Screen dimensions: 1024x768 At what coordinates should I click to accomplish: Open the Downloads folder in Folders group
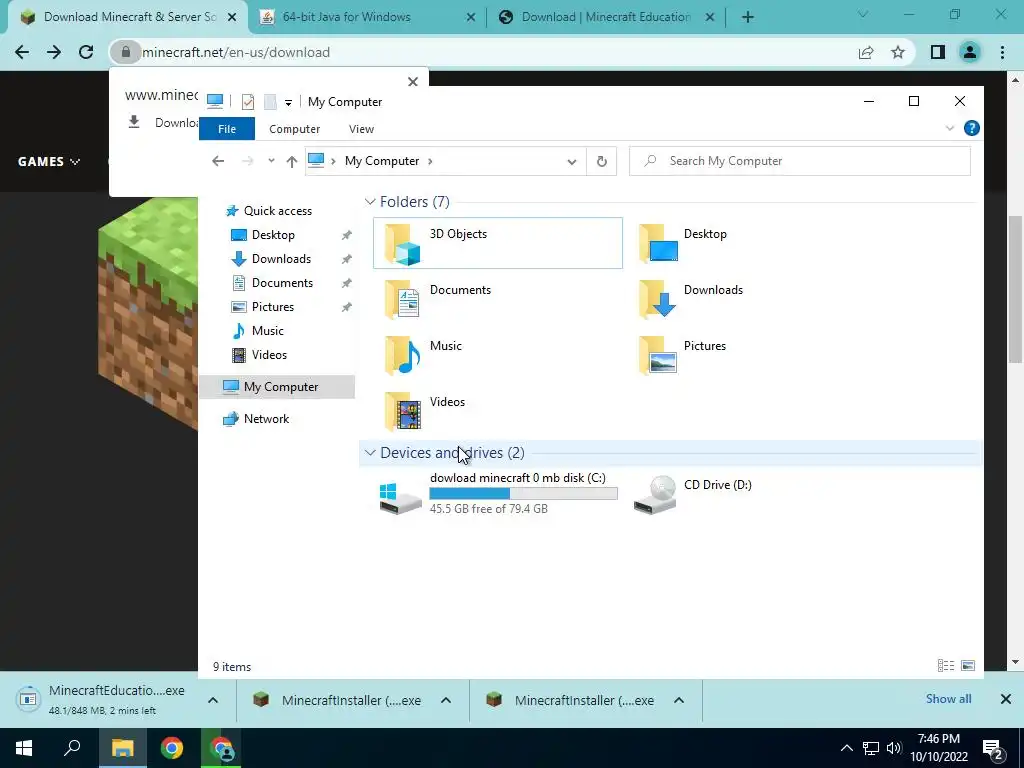point(690,299)
